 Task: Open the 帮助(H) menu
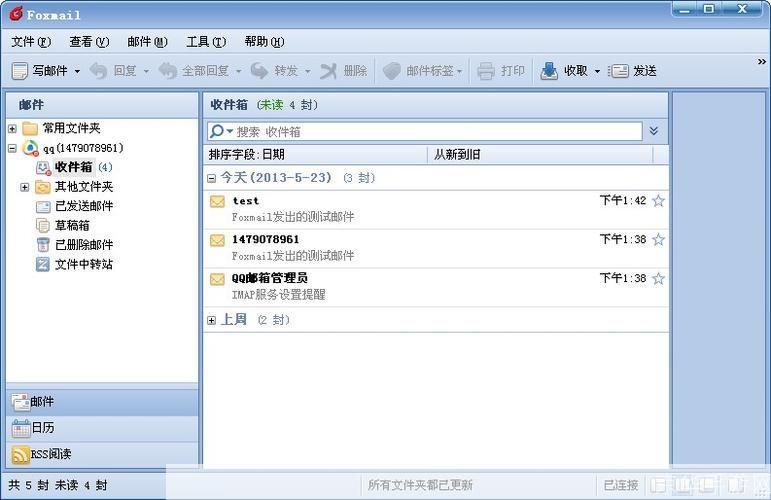265,42
